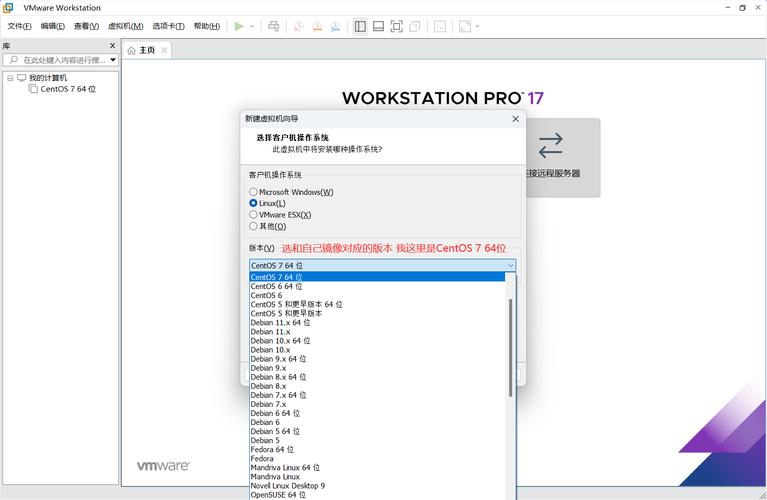Choose Debian 9.x 64 位 option
This screenshot has width=767, height=500.
(x=377, y=359)
